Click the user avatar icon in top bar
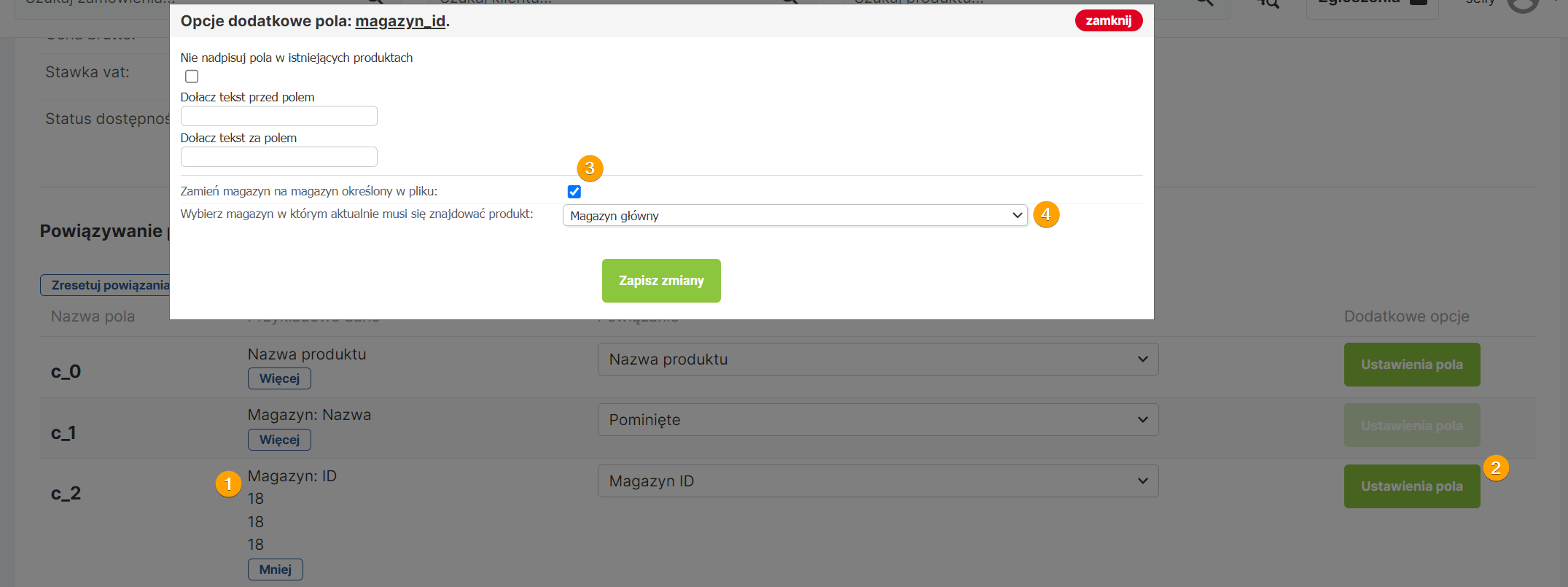 1522,4
